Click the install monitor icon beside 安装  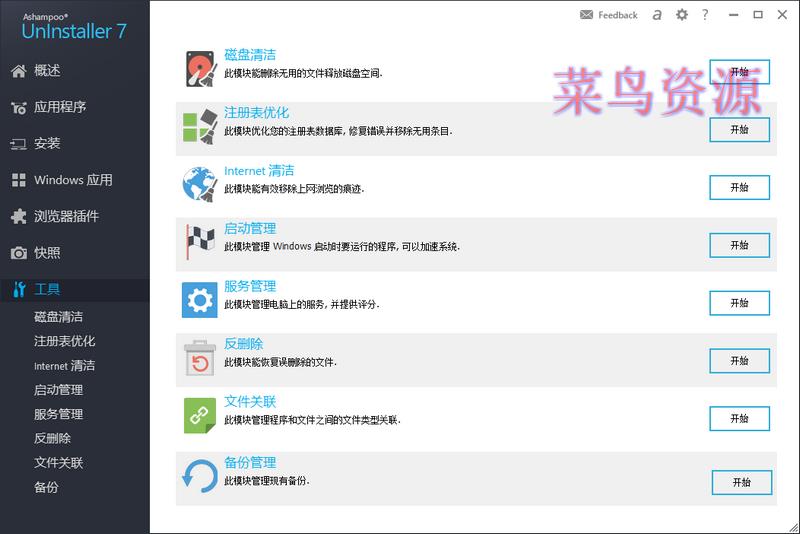pos(19,144)
